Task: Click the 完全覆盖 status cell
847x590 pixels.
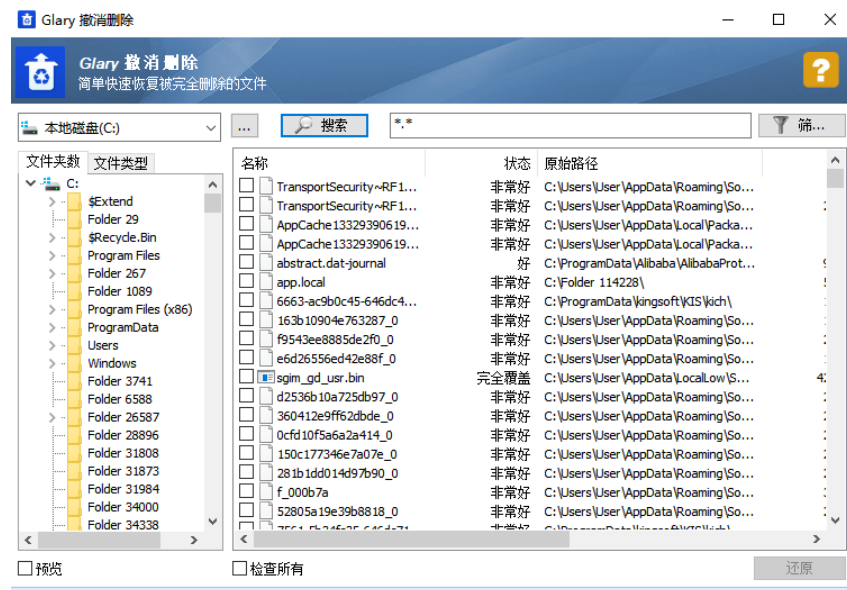Action: [x=503, y=378]
